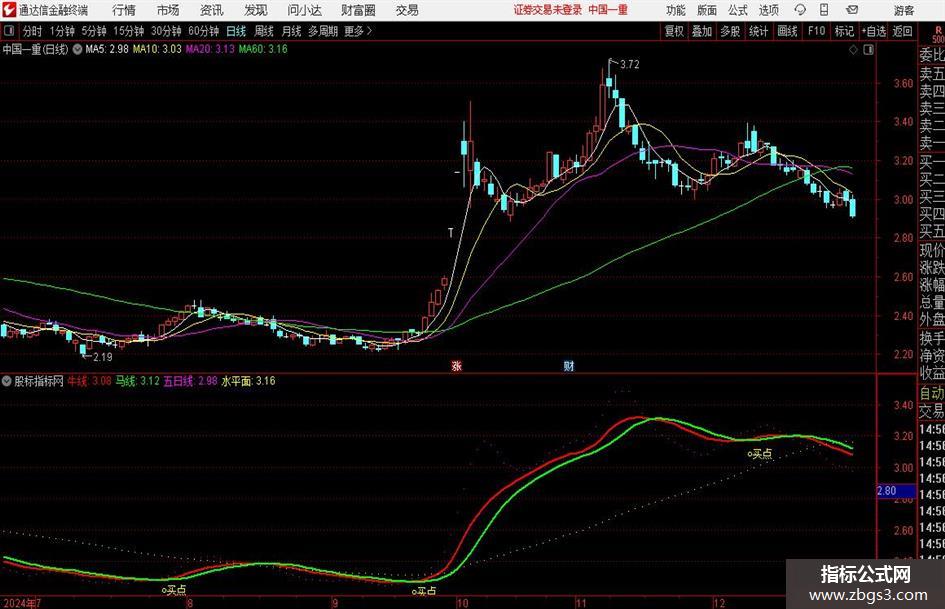
Task: Click the blue 财 event marker
Action: (x=568, y=365)
